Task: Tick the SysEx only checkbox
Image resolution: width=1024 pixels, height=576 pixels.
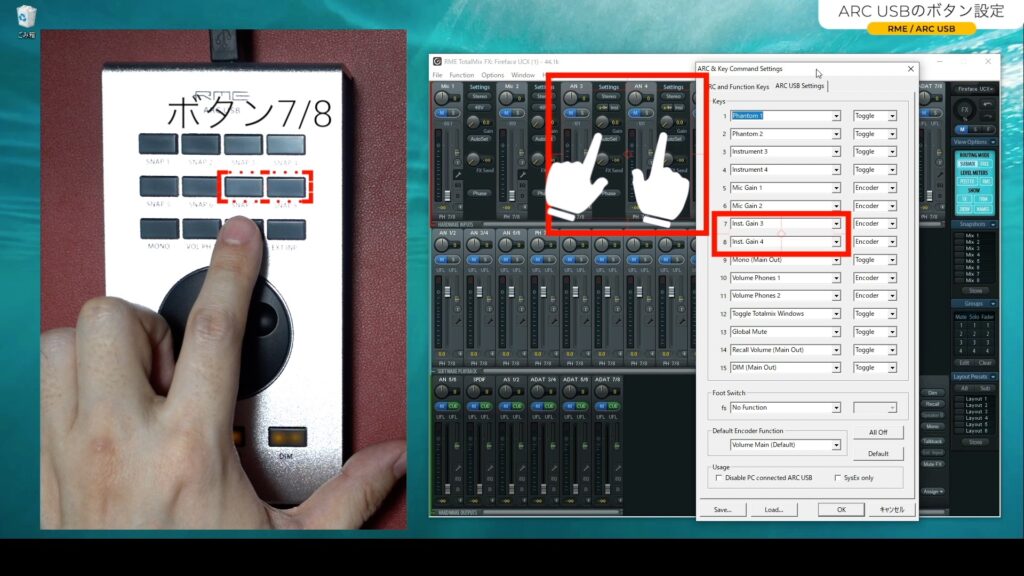Action: [838, 478]
